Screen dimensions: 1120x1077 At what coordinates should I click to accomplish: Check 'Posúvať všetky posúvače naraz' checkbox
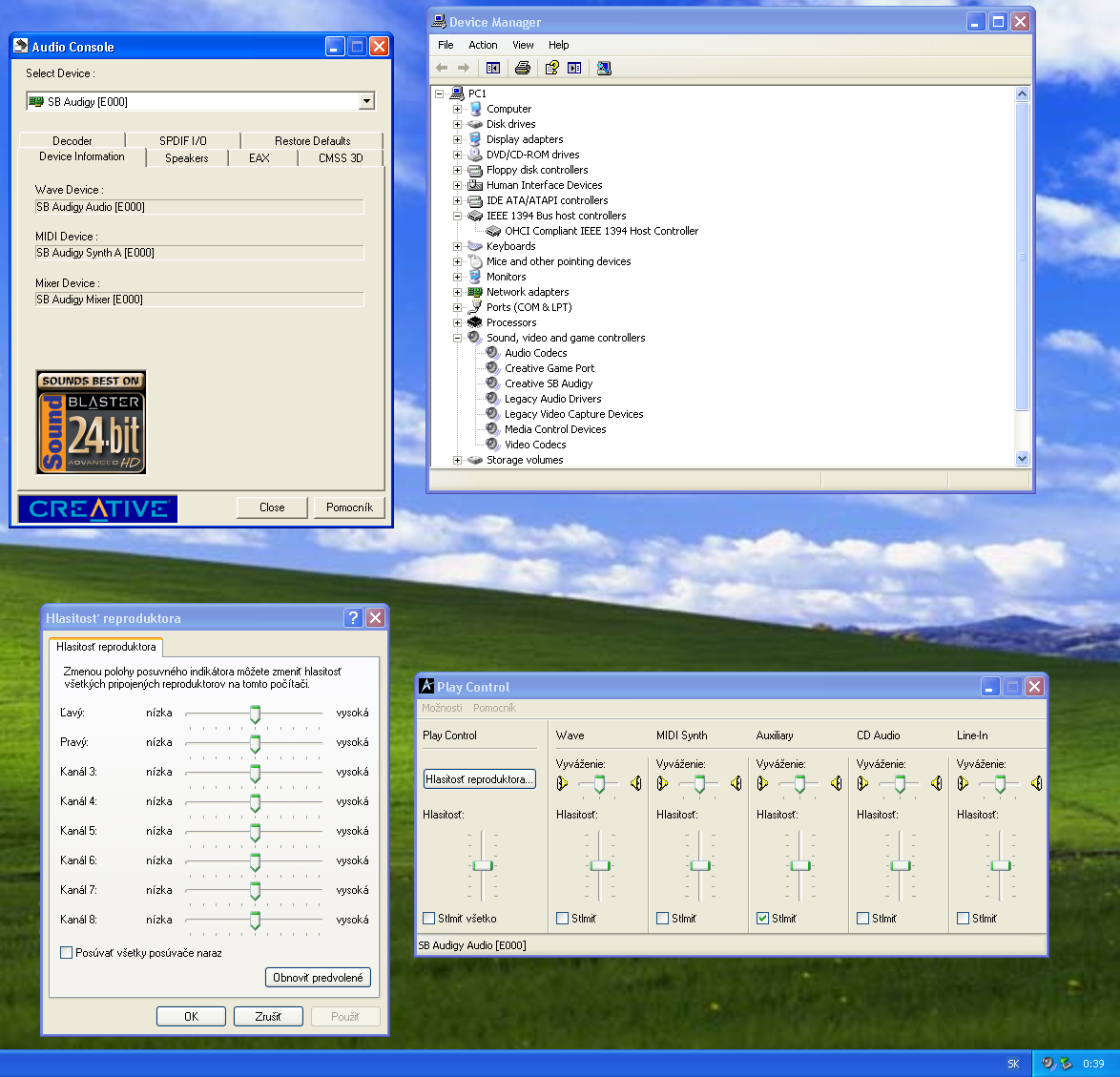pyautogui.click(x=67, y=953)
